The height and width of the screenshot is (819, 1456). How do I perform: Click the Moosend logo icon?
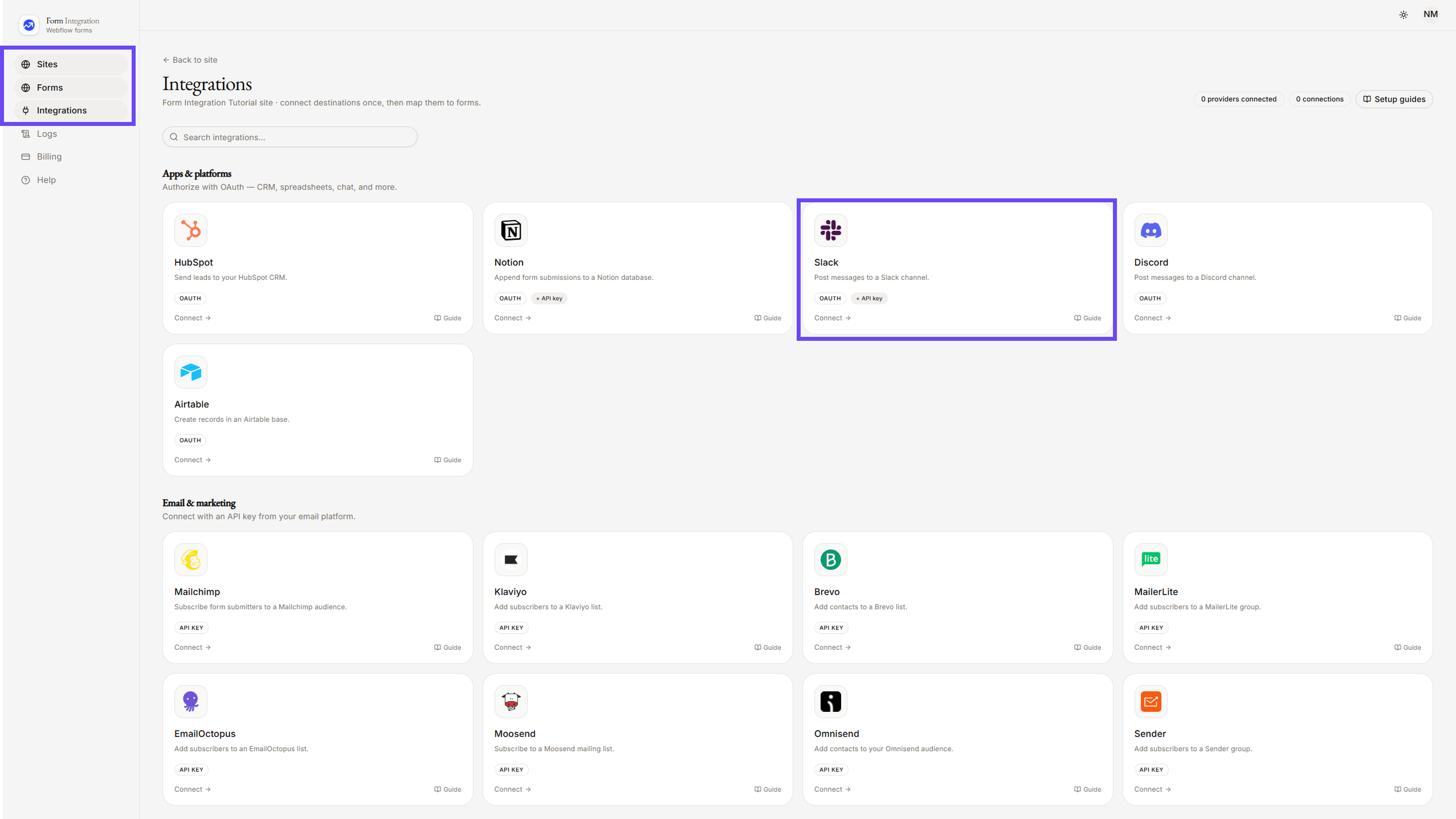(511, 702)
